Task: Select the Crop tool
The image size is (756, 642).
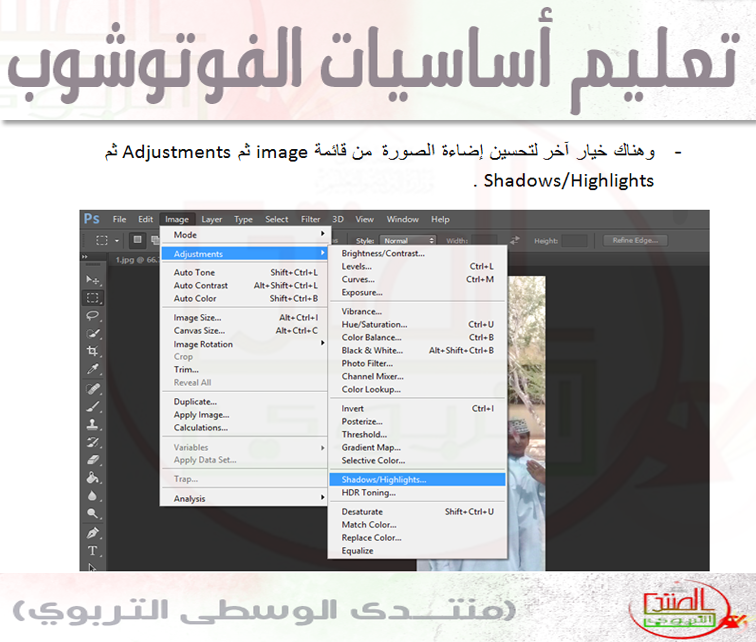Action: coord(93,351)
